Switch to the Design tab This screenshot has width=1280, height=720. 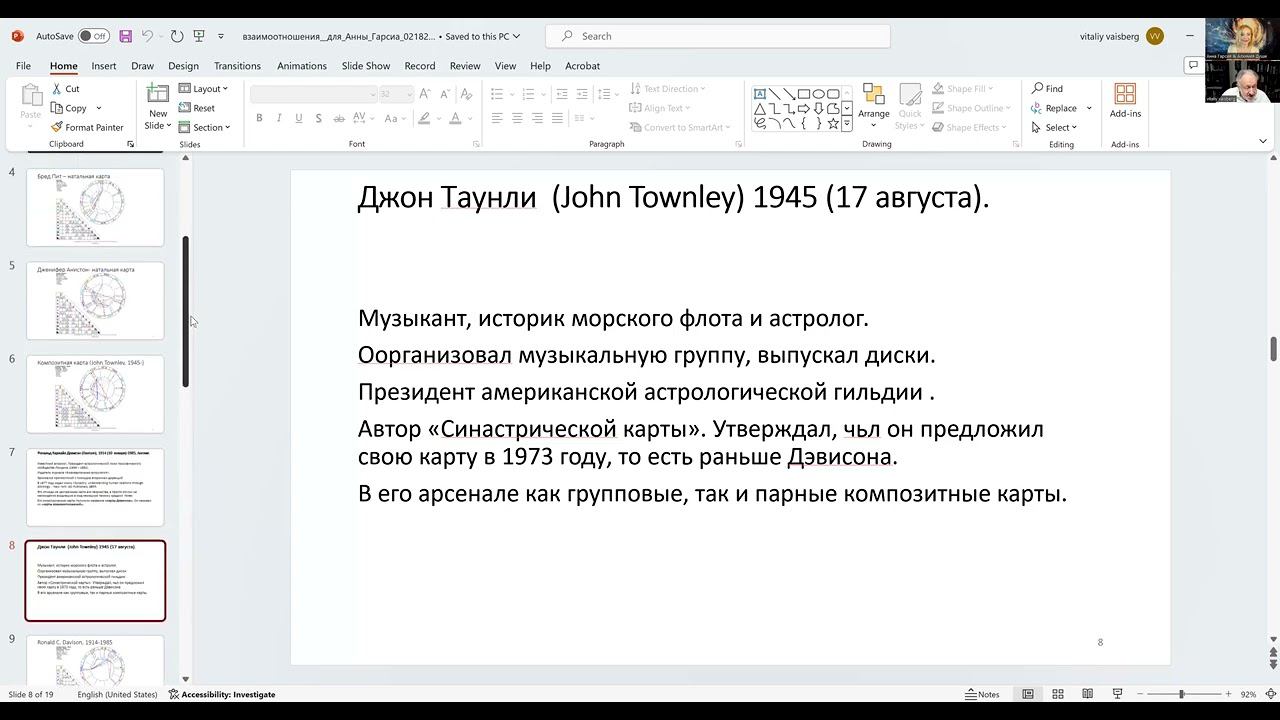pos(183,66)
